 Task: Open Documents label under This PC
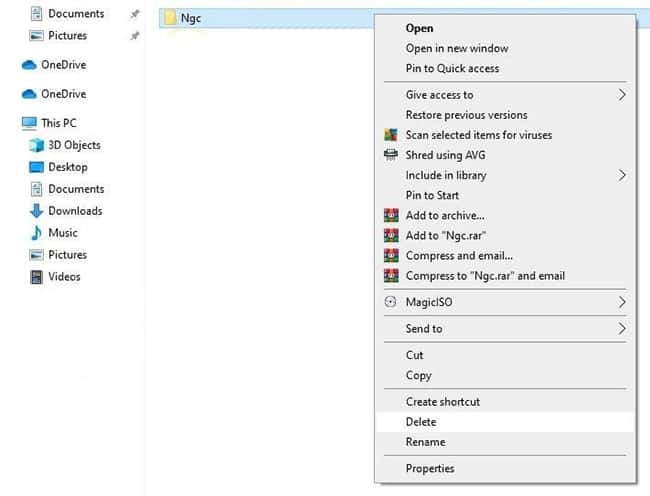point(76,189)
